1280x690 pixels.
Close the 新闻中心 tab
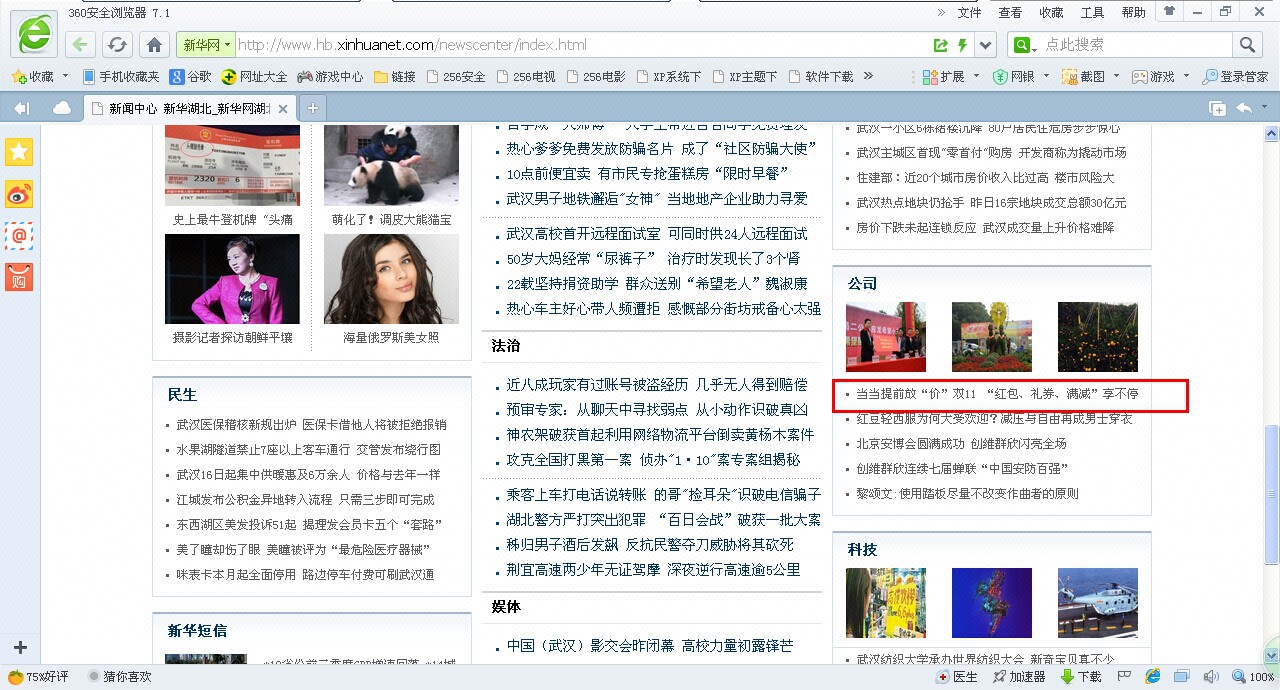[x=283, y=109]
